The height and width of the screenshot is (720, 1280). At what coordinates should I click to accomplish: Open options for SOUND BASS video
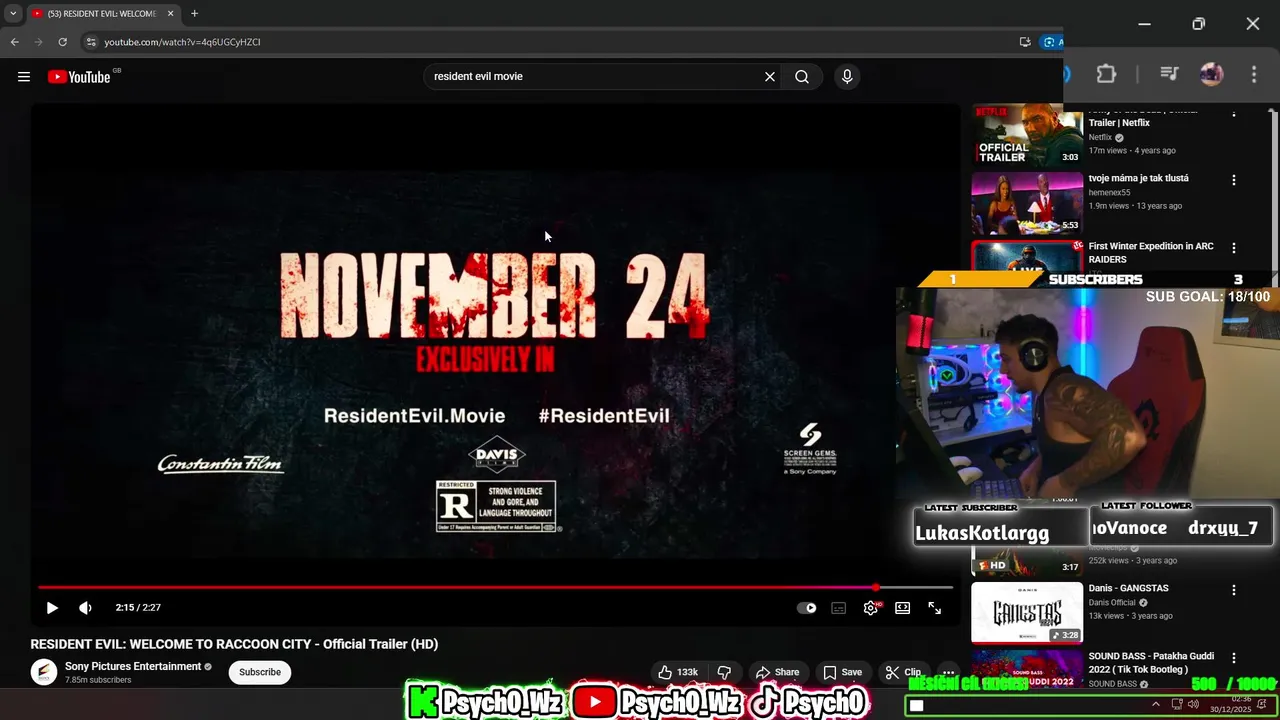tap(1234, 658)
